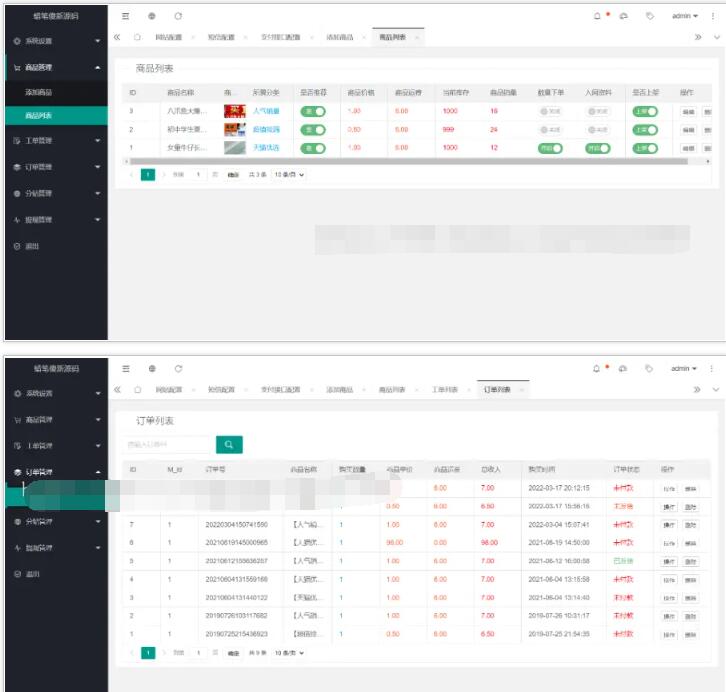Click 编辑 button for product ID 3
The image size is (726, 692).
688,112
